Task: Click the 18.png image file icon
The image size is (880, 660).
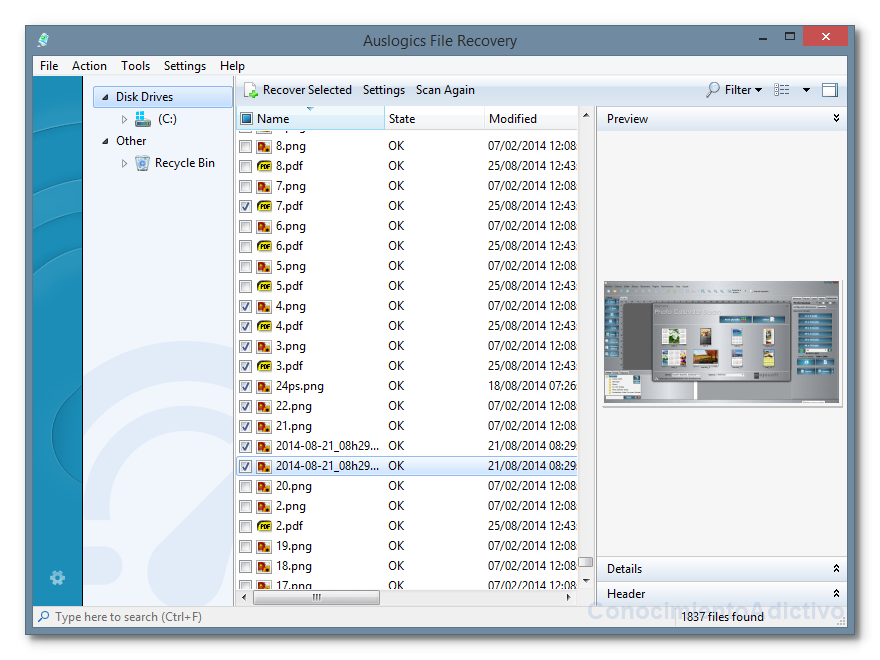Action: [x=264, y=566]
